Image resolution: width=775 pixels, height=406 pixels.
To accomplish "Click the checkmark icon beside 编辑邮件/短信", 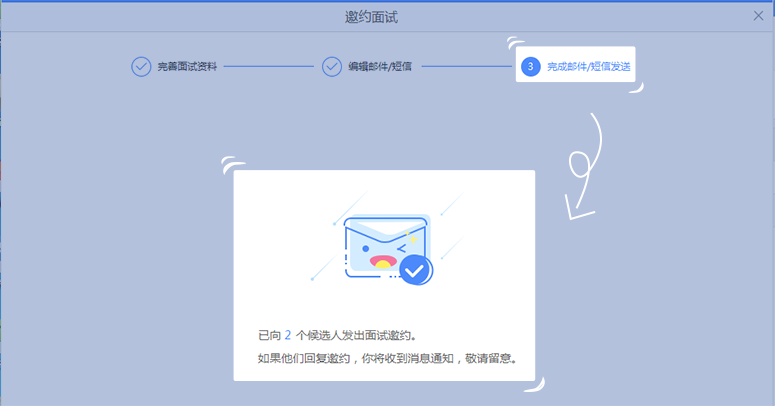I will pyautogui.click(x=332, y=66).
